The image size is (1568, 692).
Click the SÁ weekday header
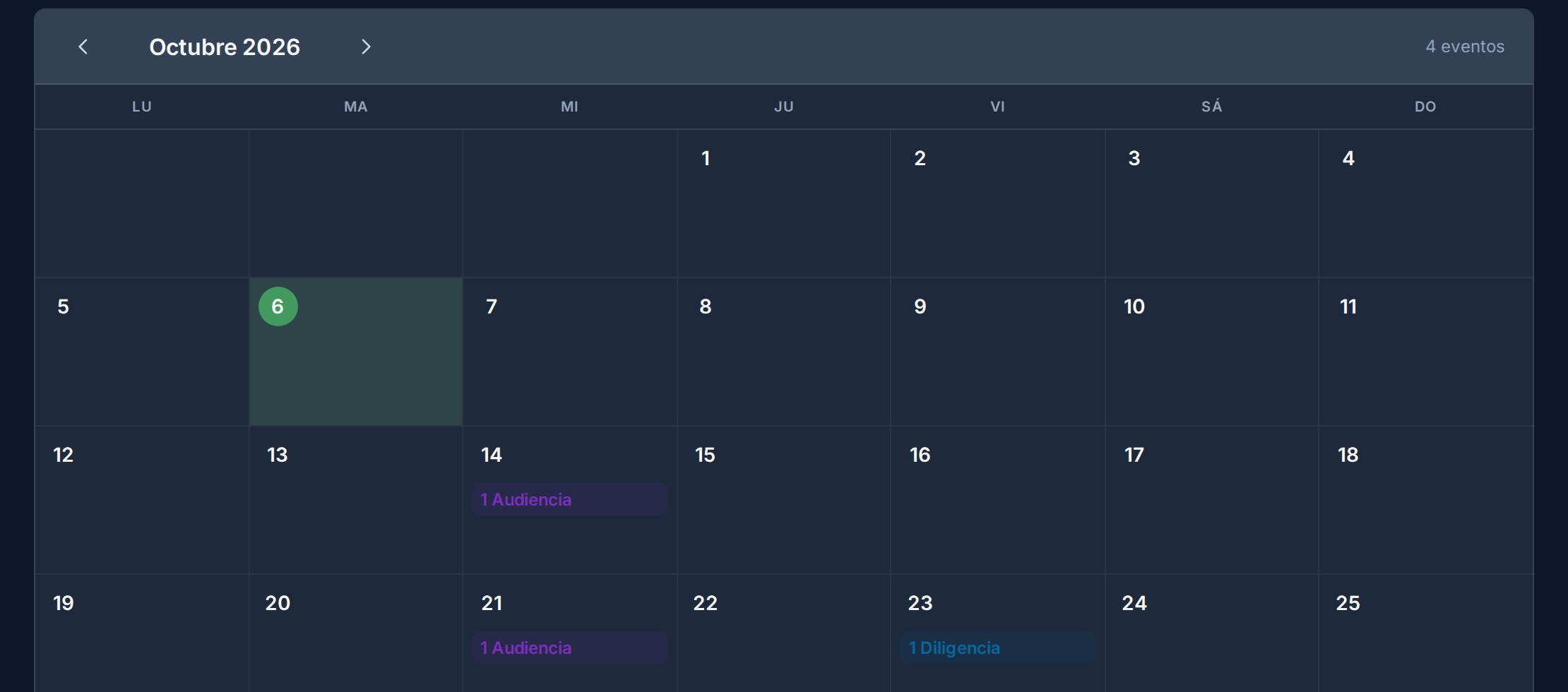1212,107
